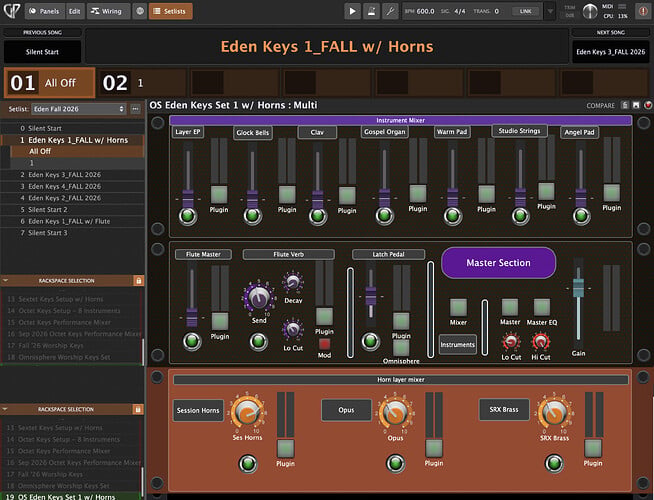This screenshot has width=654, height=500.
Task: Open the tuner wrench icon
Action: click(x=390, y=11)
